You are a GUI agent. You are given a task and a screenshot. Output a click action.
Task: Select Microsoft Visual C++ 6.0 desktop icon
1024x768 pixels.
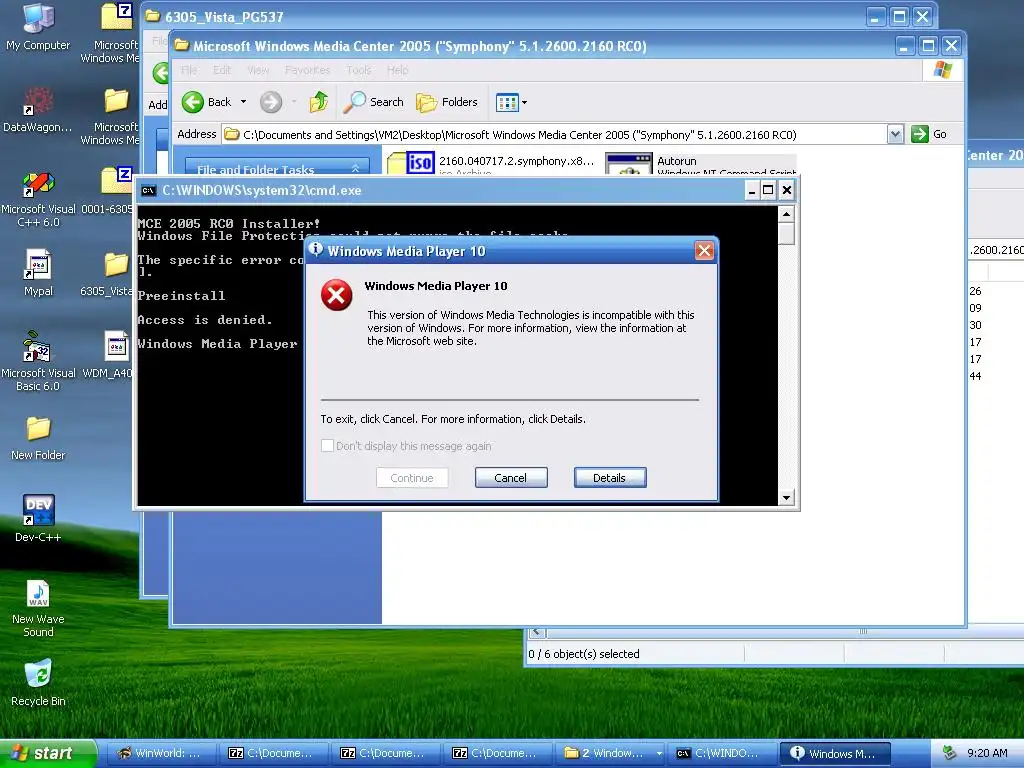tap(38, 199)
